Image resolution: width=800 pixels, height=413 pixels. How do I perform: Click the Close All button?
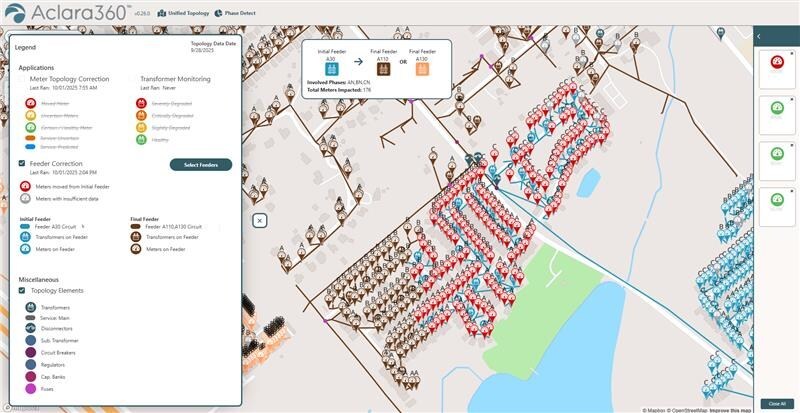click(776, 403)
